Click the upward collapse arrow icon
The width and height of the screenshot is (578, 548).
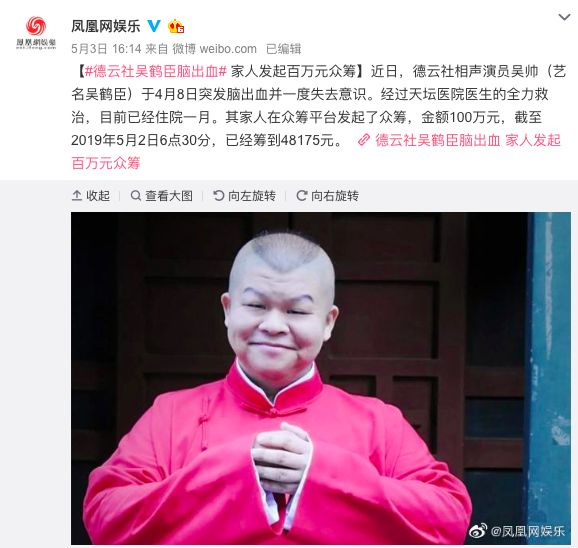[x=77, y=196]
